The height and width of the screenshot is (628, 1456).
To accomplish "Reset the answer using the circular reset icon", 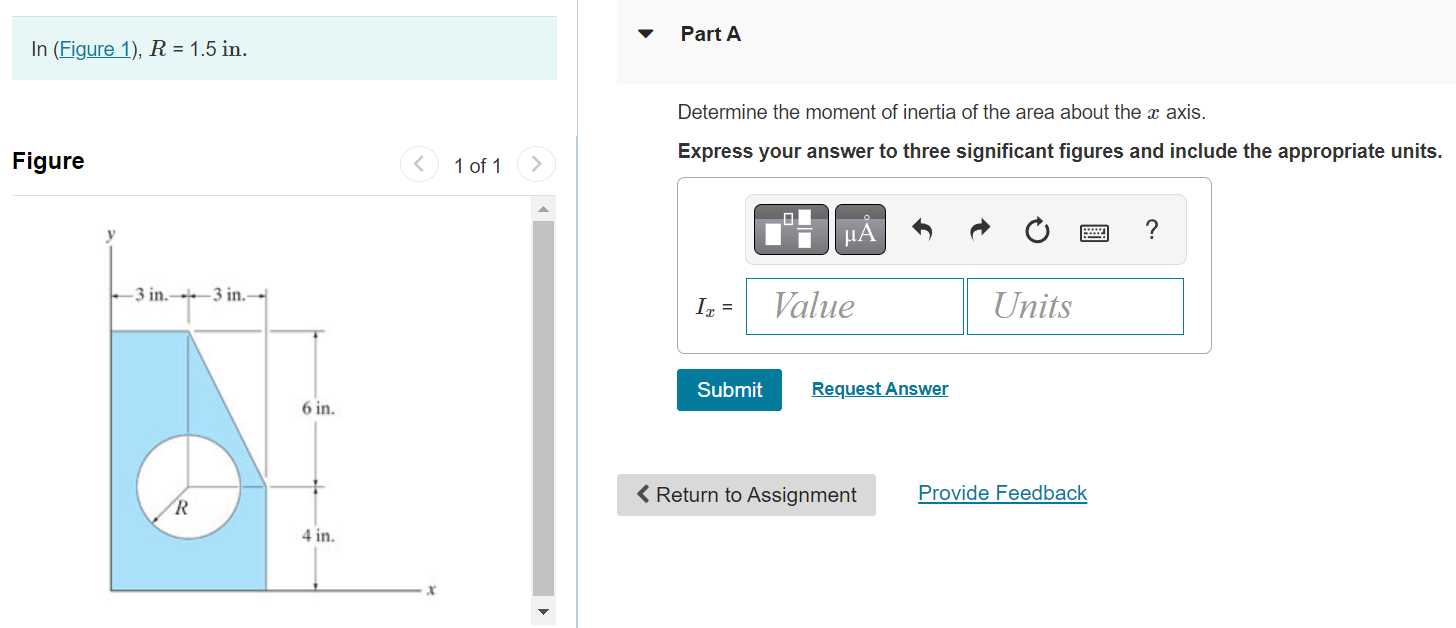I will coord(1037,230).
